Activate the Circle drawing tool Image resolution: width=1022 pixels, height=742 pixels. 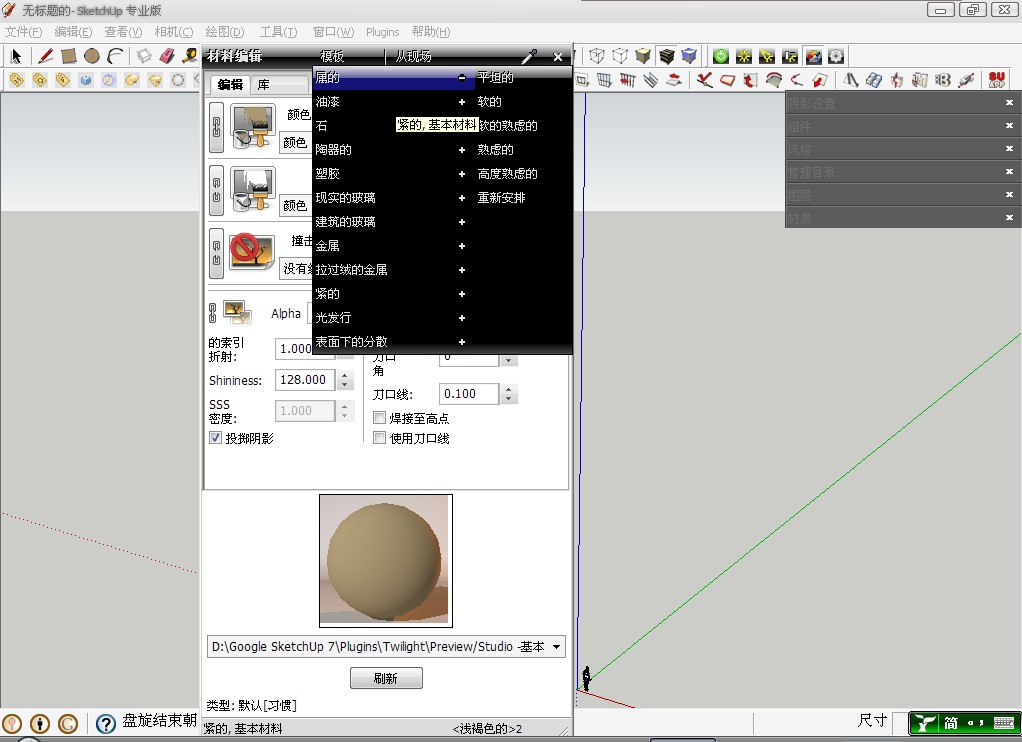tap(92, 57)
